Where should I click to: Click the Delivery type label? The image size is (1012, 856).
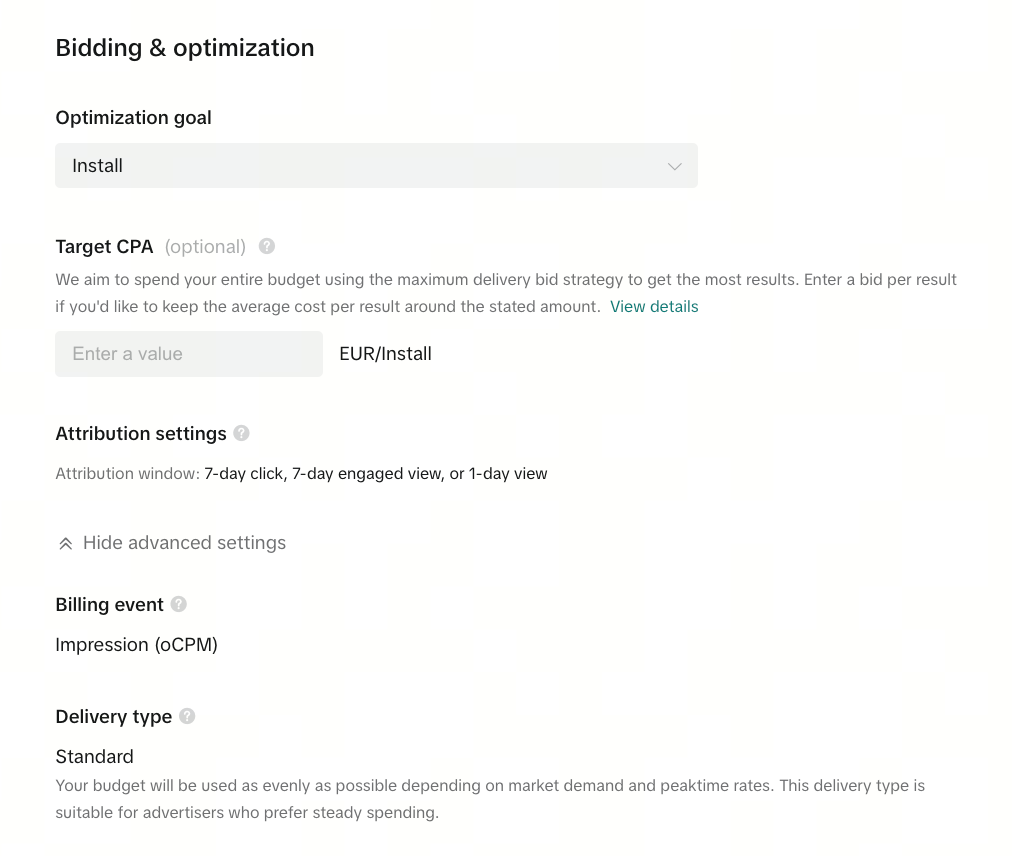pyautogui.click(x=114, y=717)
